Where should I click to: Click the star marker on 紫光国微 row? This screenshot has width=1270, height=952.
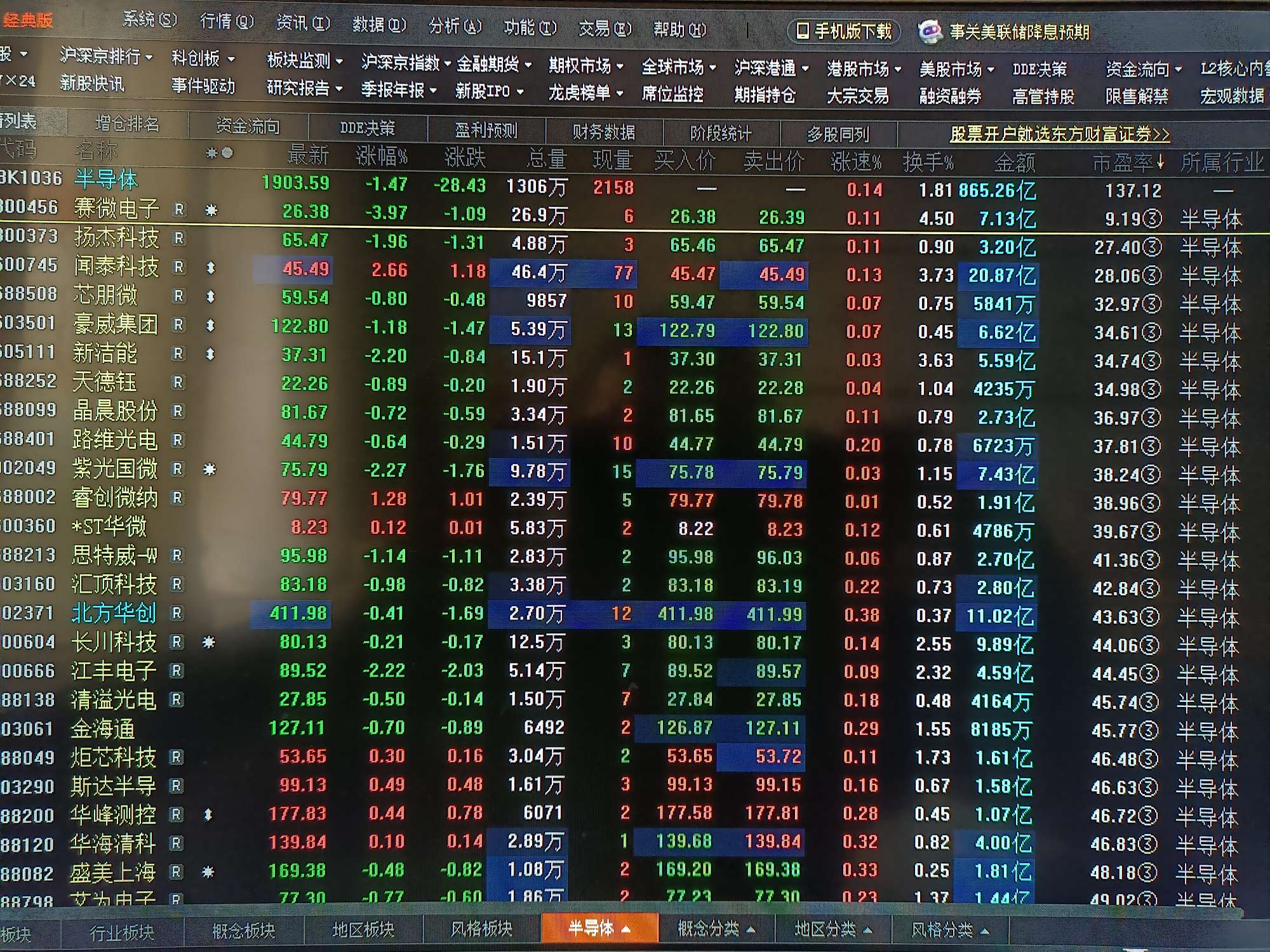[x=210, y=470]
